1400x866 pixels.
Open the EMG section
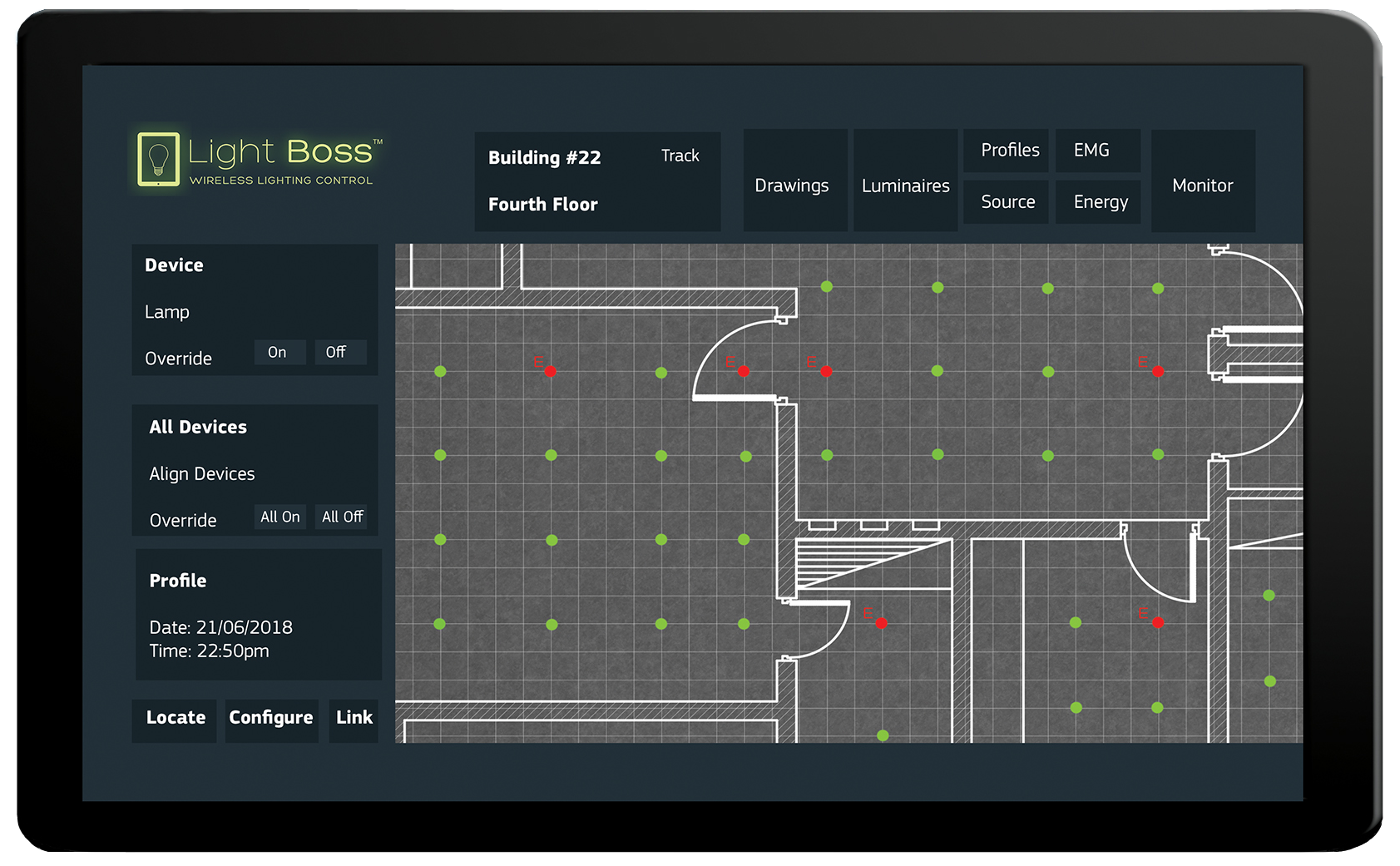pyautogui.click(x=1092, y=151)
